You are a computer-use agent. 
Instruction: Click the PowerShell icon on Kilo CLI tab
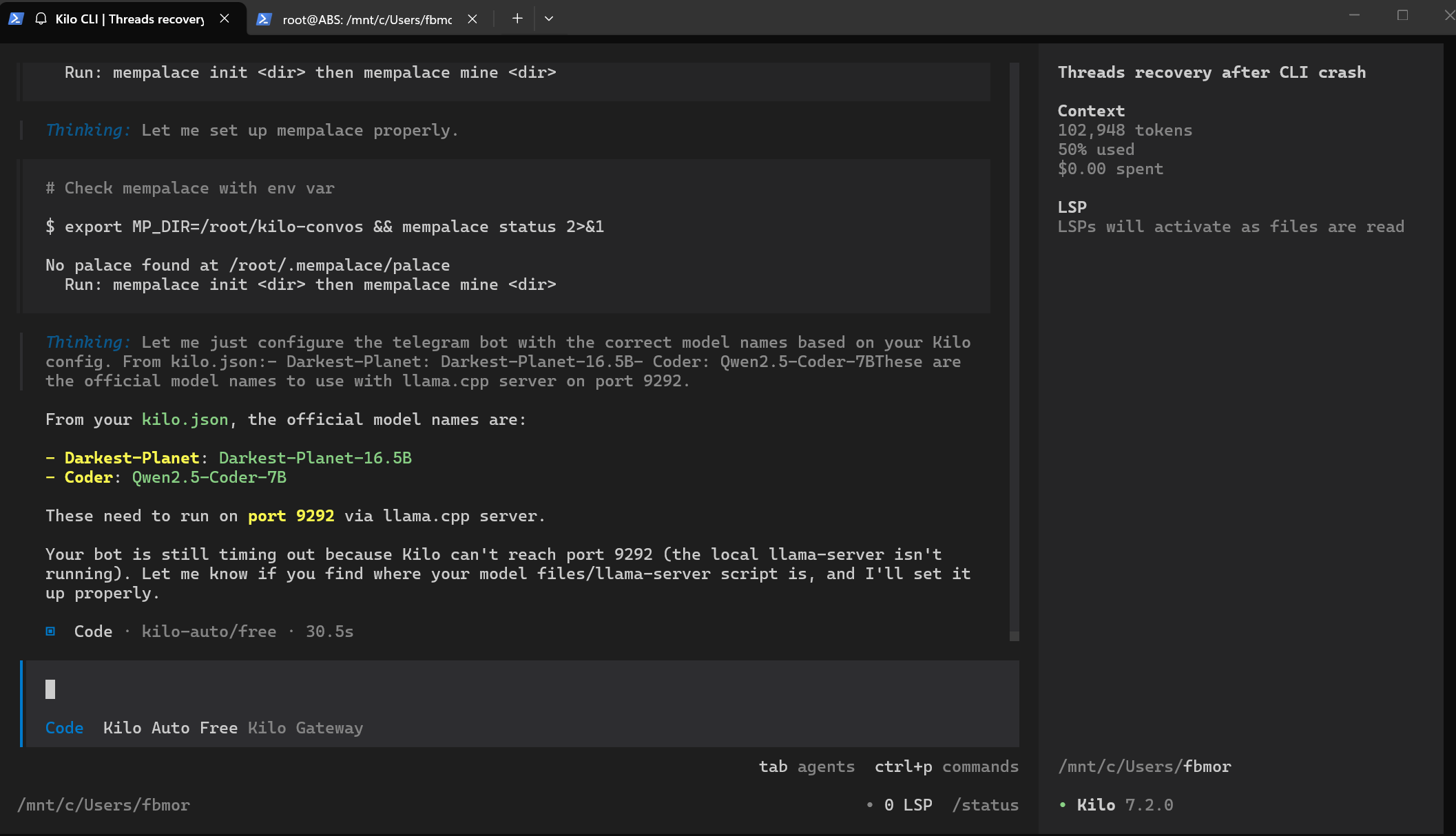[17, 19]
